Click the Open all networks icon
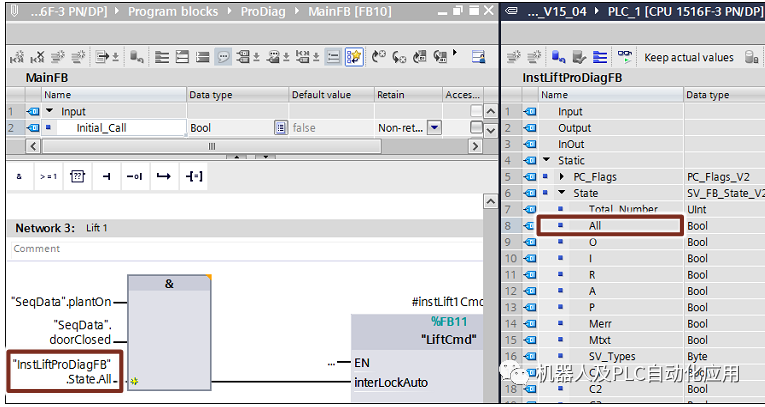 point(182,58)
